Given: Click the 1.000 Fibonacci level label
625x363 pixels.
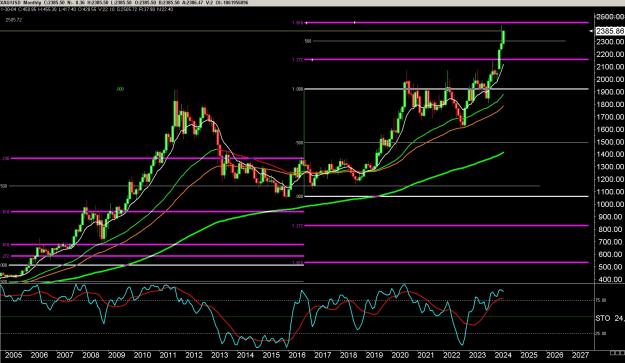Looking at the screenshot, I should coord(298,89).
